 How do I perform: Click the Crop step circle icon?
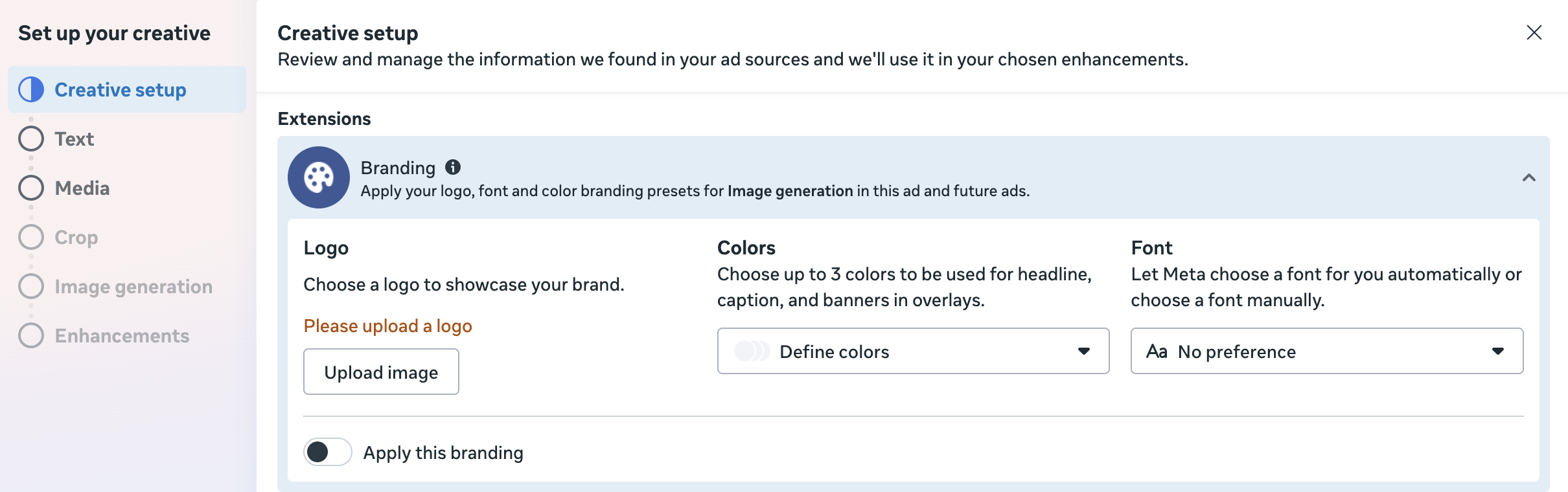pyautogui.click(x=31, y=238)
